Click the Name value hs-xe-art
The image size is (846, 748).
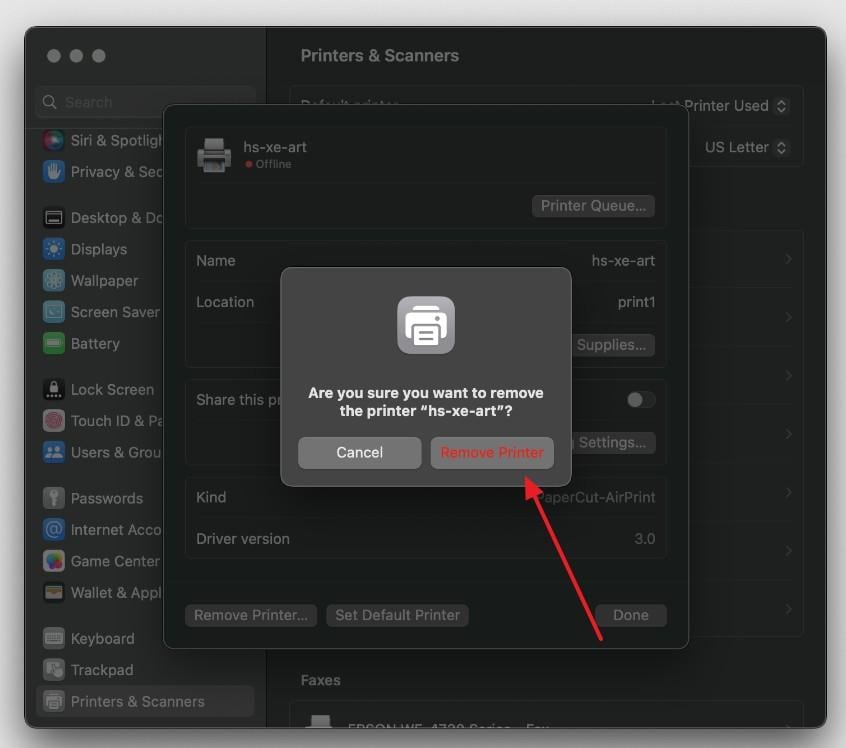click(623, 261)
